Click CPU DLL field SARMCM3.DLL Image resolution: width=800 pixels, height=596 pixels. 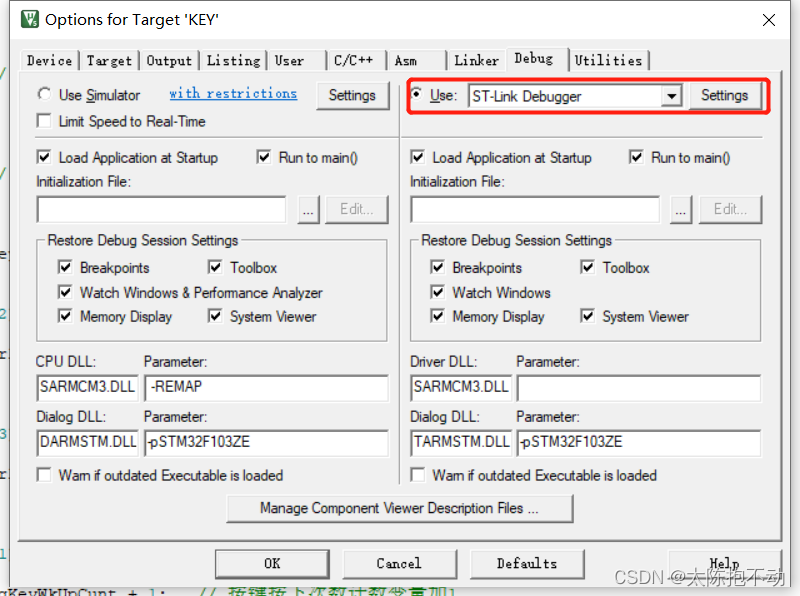[87, 387]
